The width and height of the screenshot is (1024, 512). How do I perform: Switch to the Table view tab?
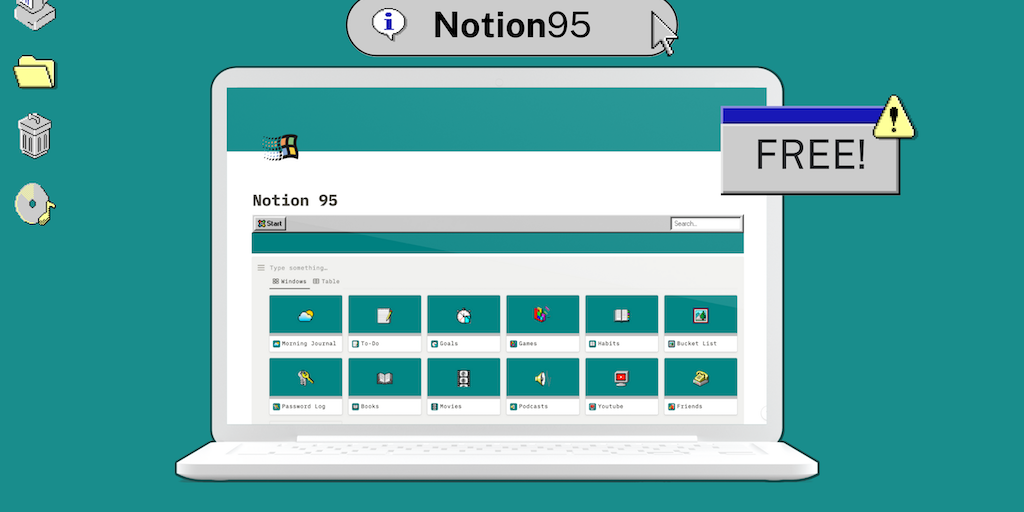pos(327,281)
